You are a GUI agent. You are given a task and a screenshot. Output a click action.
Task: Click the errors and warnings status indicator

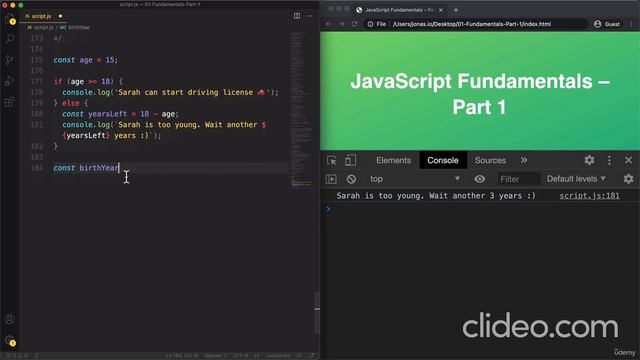(16, 356)
